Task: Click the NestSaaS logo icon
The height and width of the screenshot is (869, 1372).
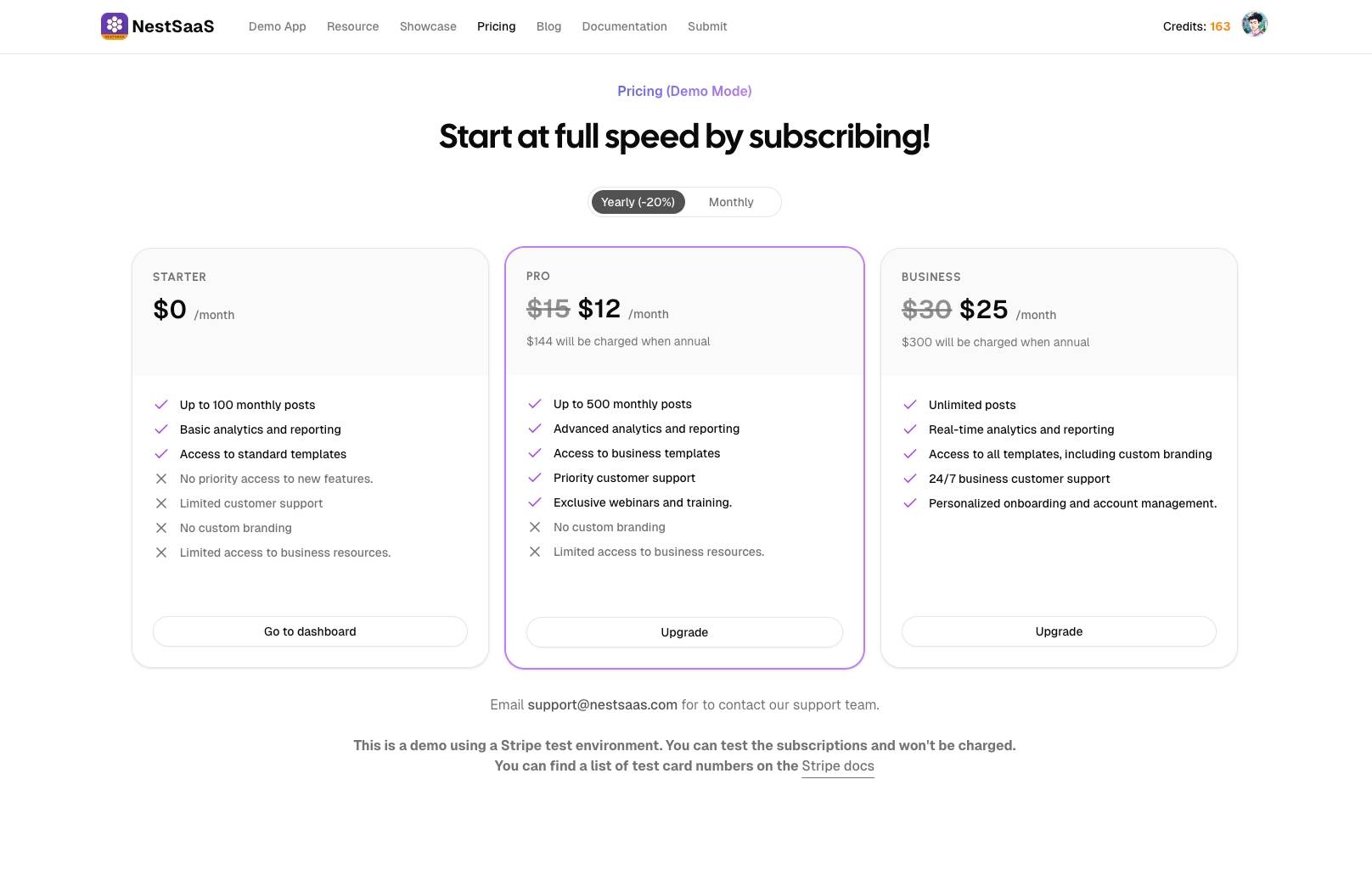Action: tap(114, 25)
